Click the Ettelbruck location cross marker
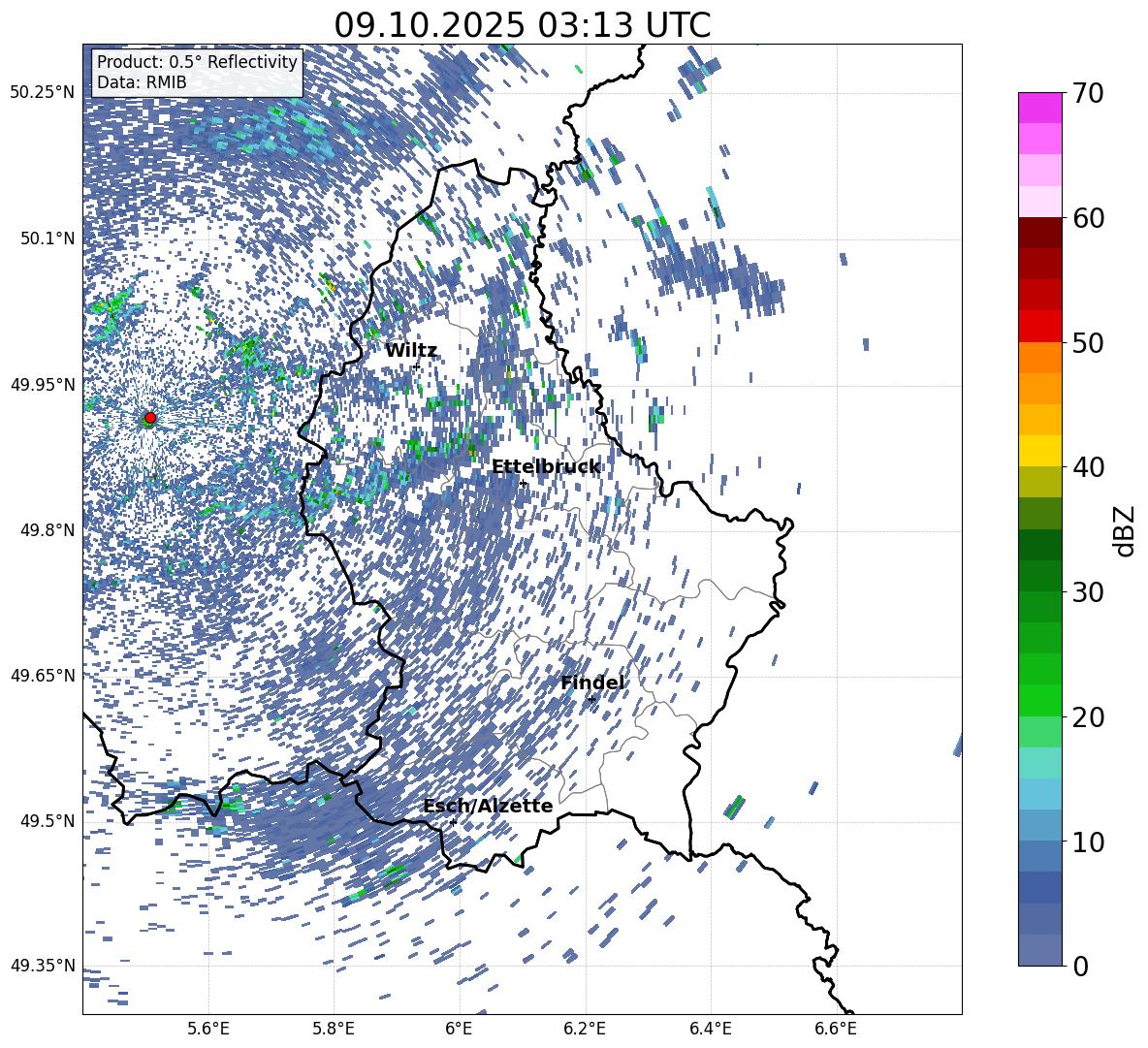The image size is (1148, 1048). coord(523,483)
